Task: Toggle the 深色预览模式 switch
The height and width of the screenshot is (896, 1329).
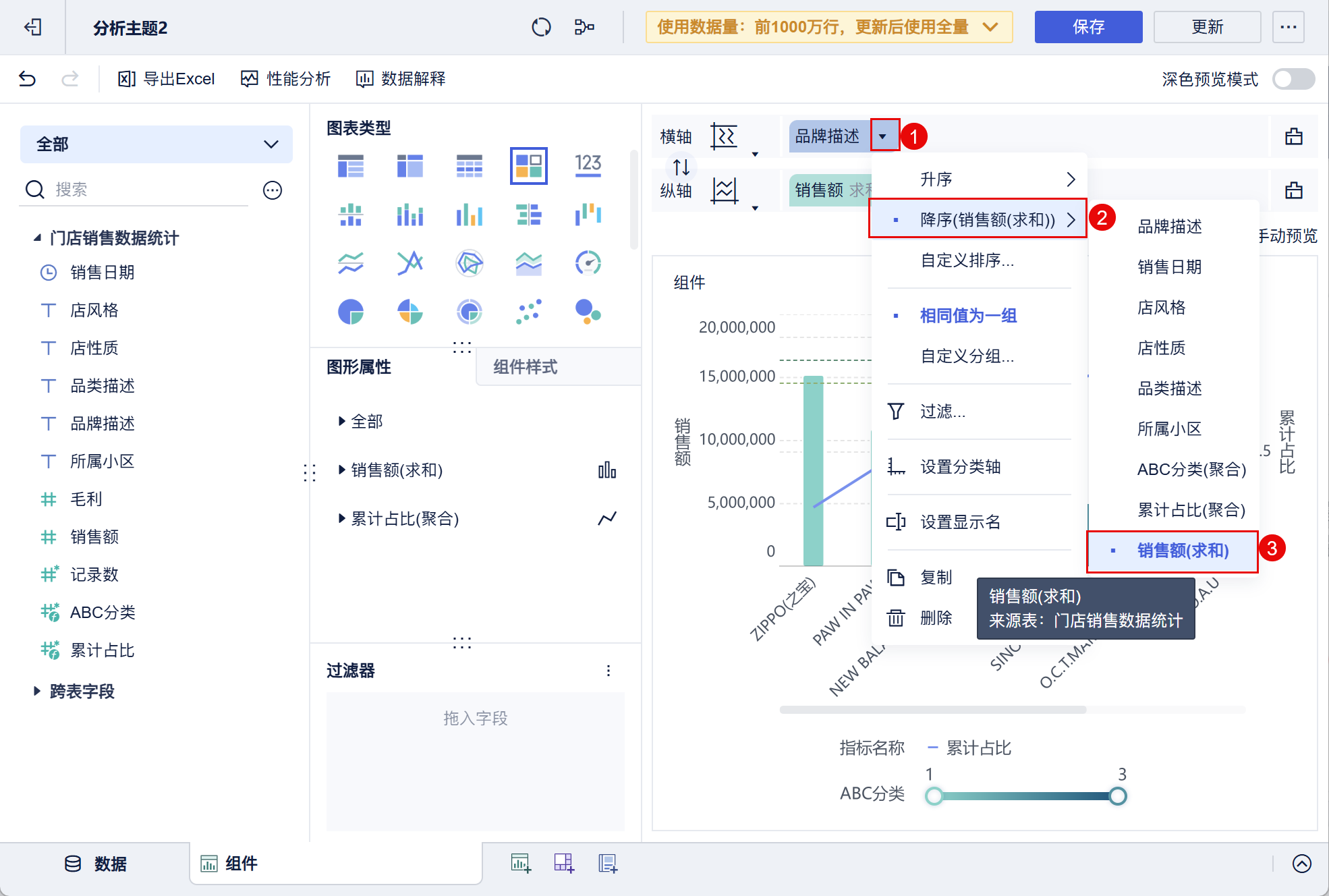Action: (1293, 79)
